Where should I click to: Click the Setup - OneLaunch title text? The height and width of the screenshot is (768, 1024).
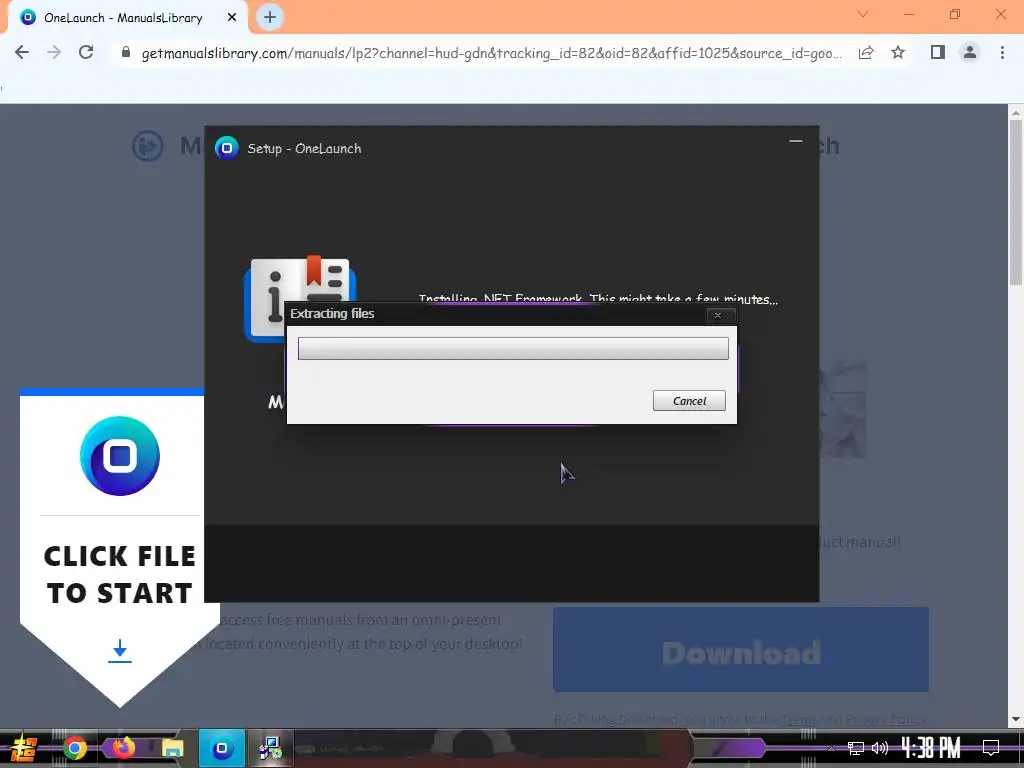(304, 149)
